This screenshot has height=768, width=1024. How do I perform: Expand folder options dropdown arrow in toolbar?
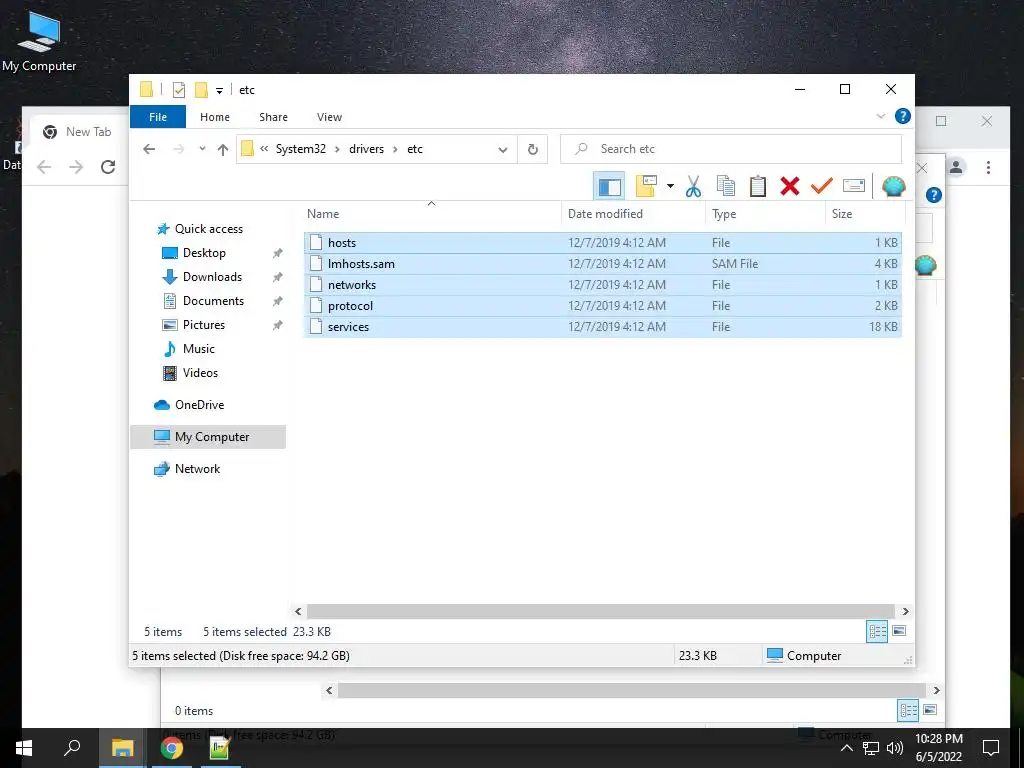(x=670, y=187)
